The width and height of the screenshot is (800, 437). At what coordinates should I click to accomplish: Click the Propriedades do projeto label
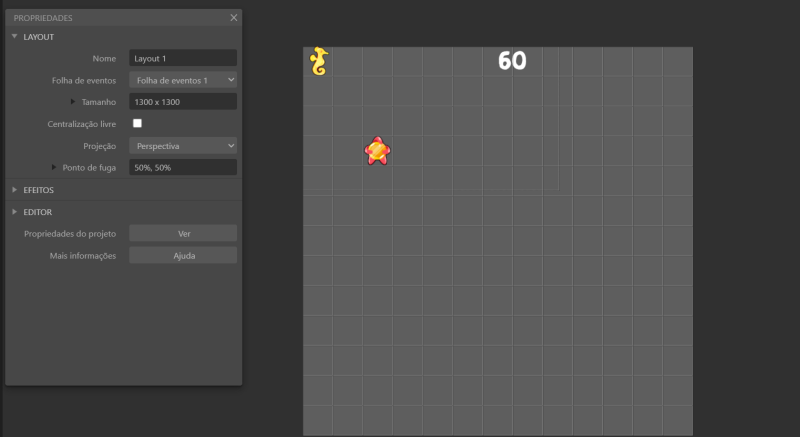(x=70, y=234)
